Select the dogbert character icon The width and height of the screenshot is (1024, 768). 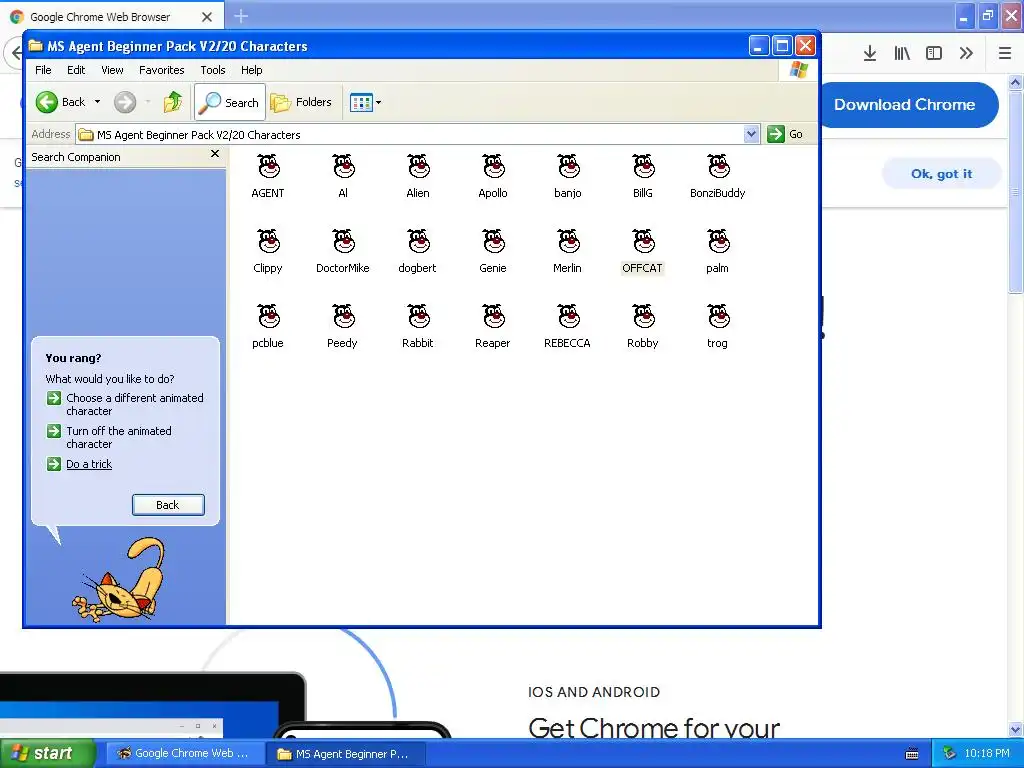pos(419,242)
